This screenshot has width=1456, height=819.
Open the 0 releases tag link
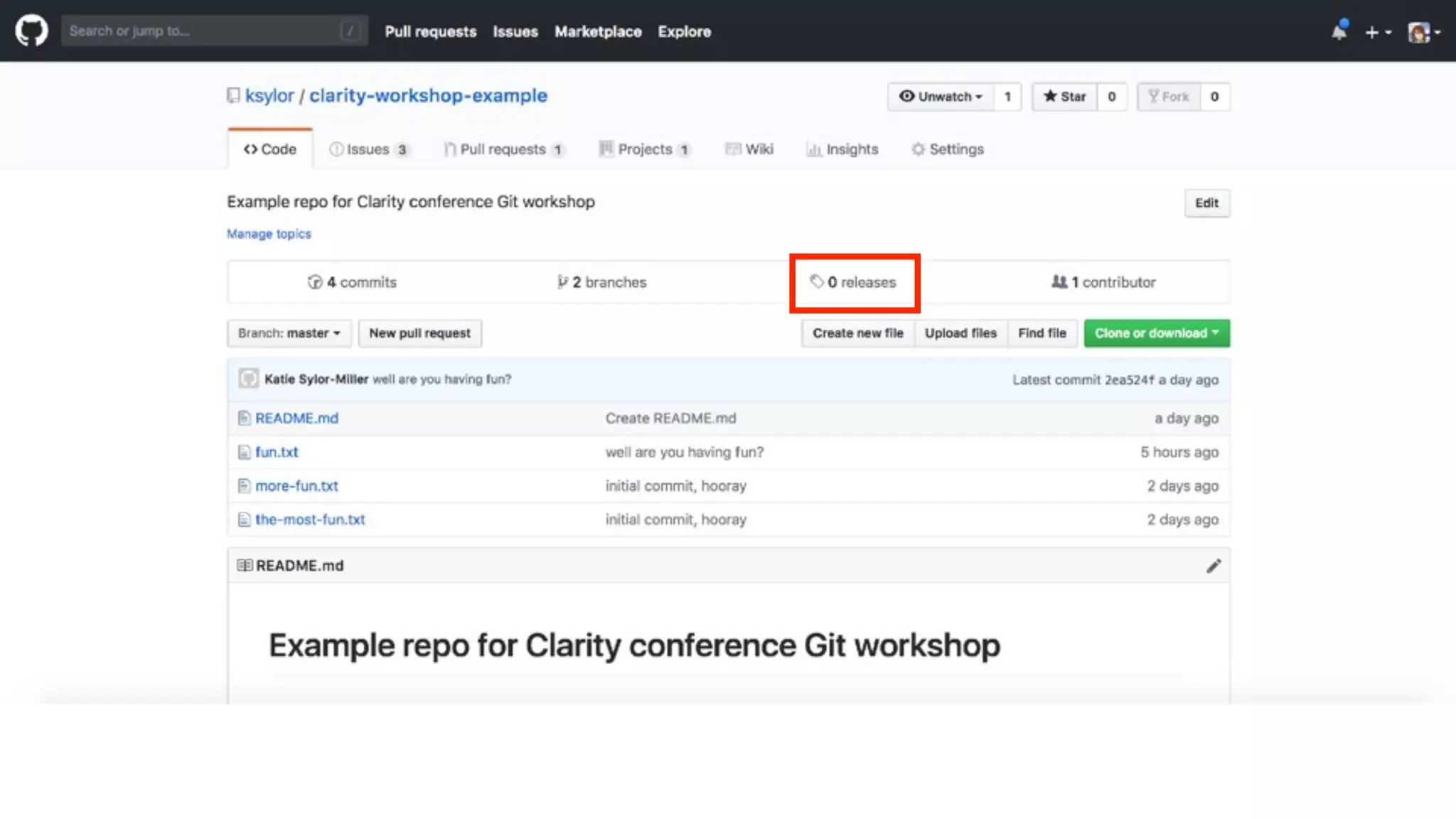854,282
